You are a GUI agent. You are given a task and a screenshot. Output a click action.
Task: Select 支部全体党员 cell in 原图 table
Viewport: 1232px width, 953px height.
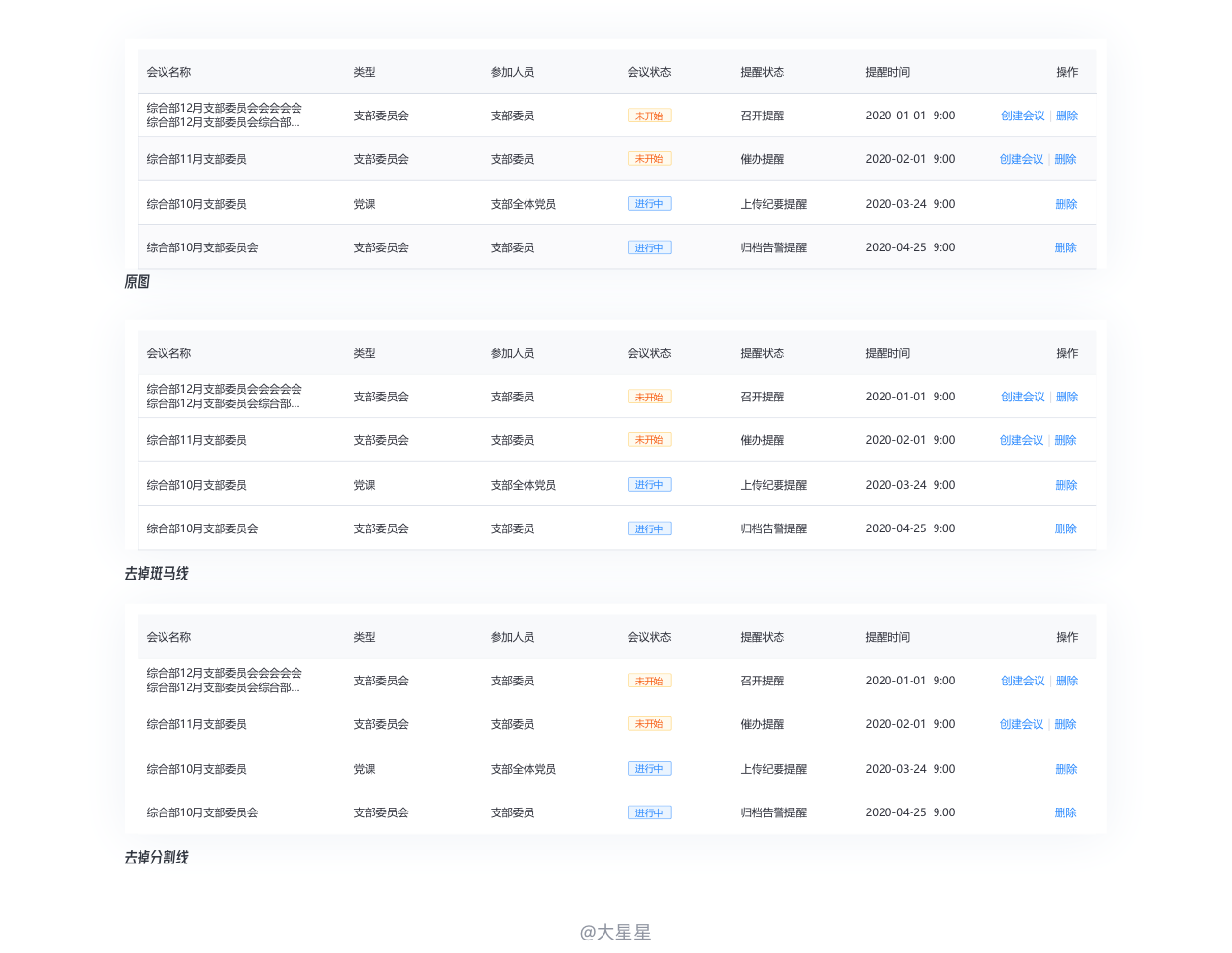[x=524, y=204]
